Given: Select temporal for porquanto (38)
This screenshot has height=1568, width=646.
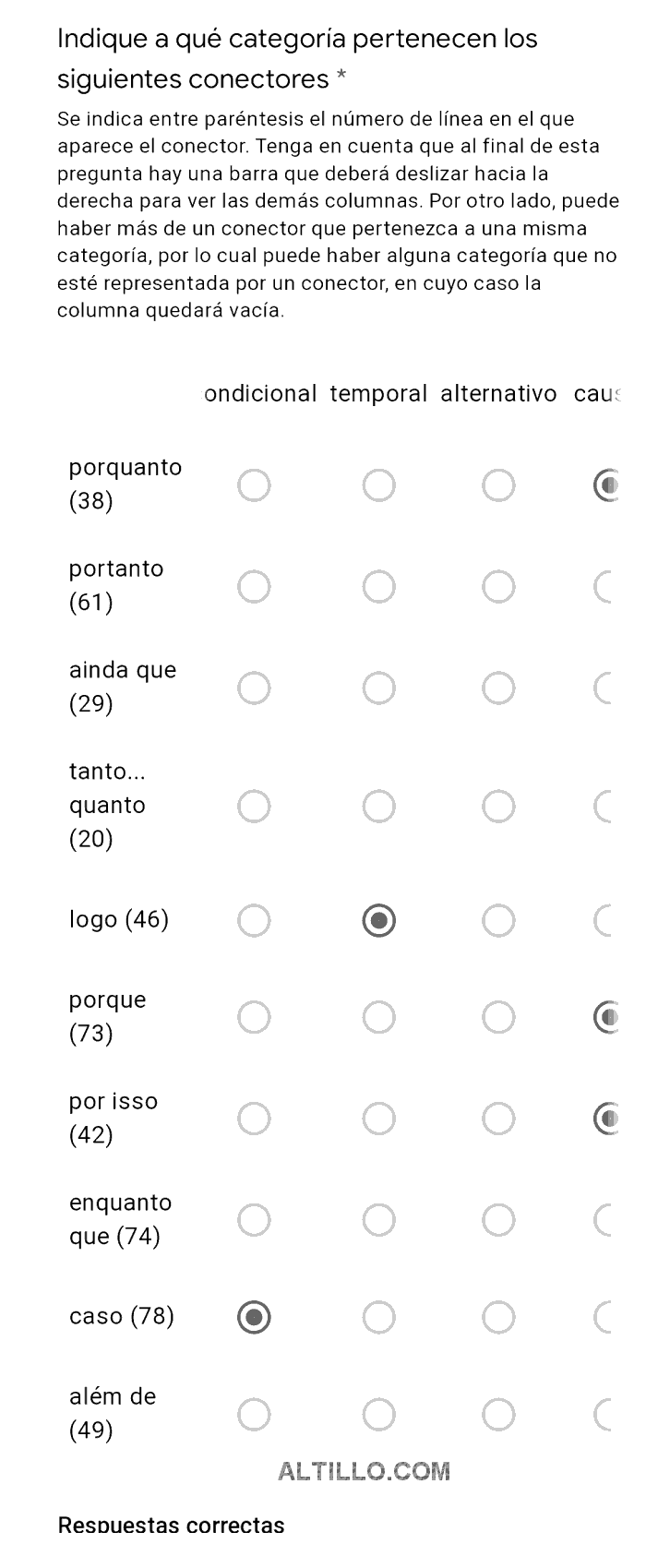Looking at the screenshot, I should coord(378,485).
